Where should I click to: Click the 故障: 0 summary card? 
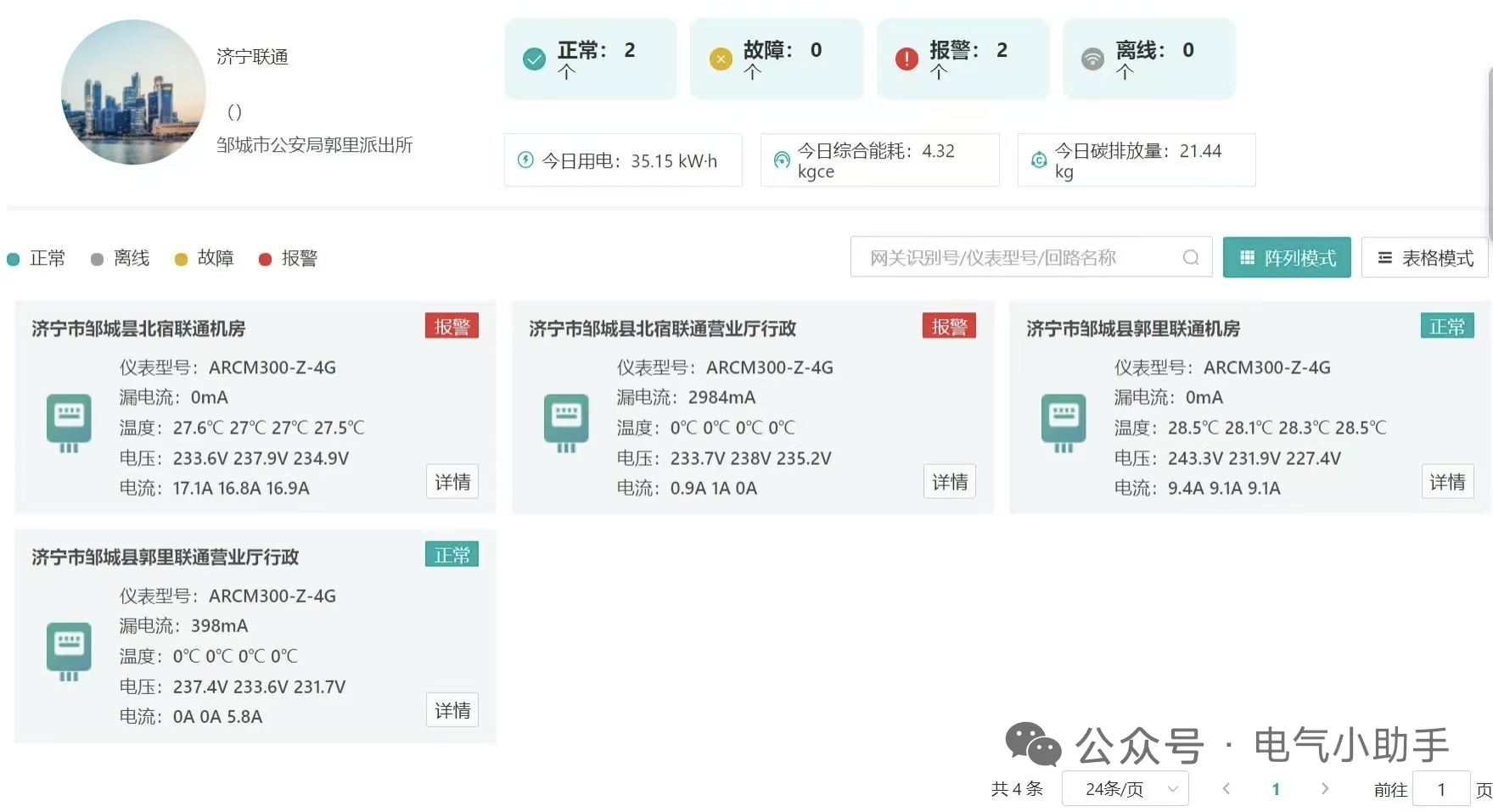click(777, 59)
